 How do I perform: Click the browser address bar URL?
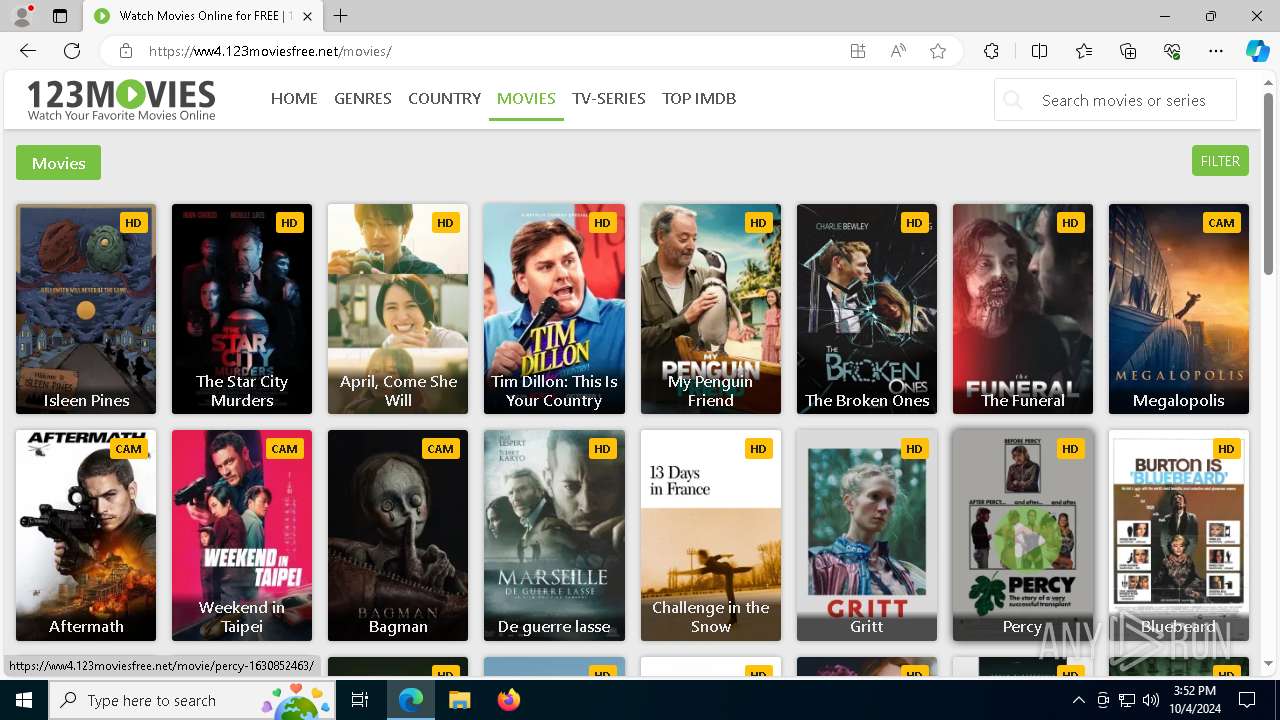coord(270,51)
